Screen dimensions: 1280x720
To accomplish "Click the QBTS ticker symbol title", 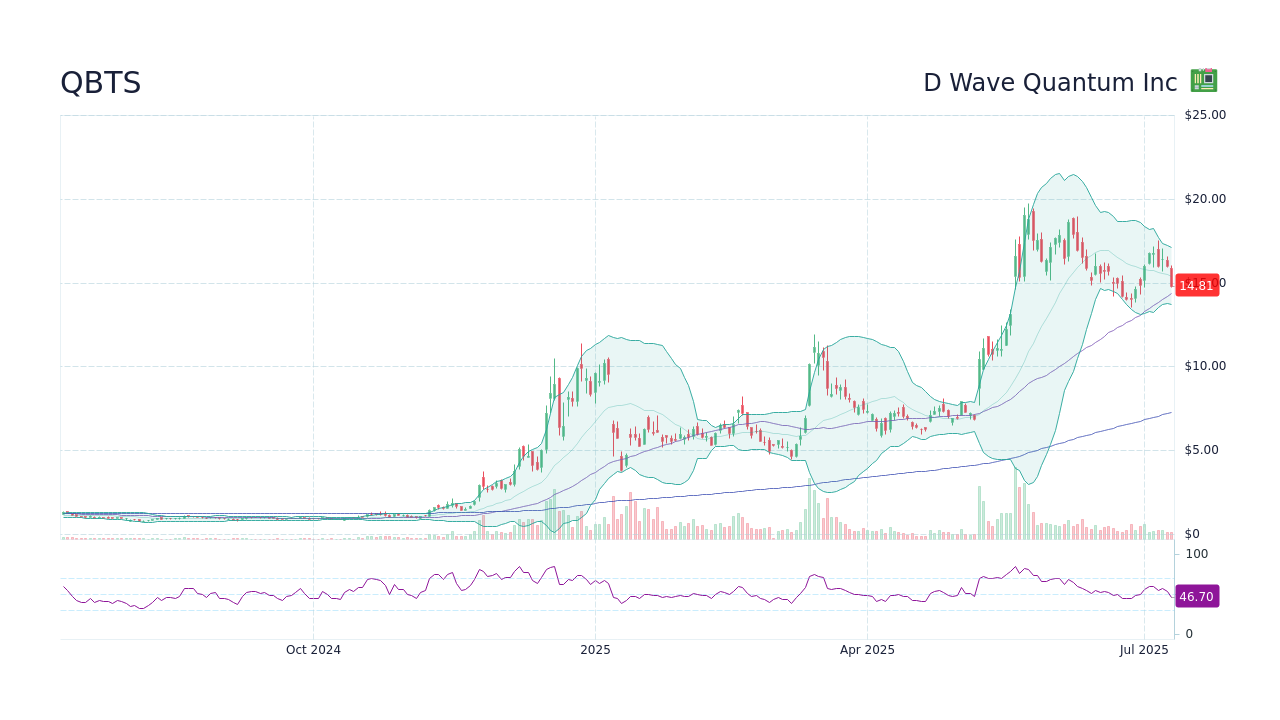I will point(100,83).
